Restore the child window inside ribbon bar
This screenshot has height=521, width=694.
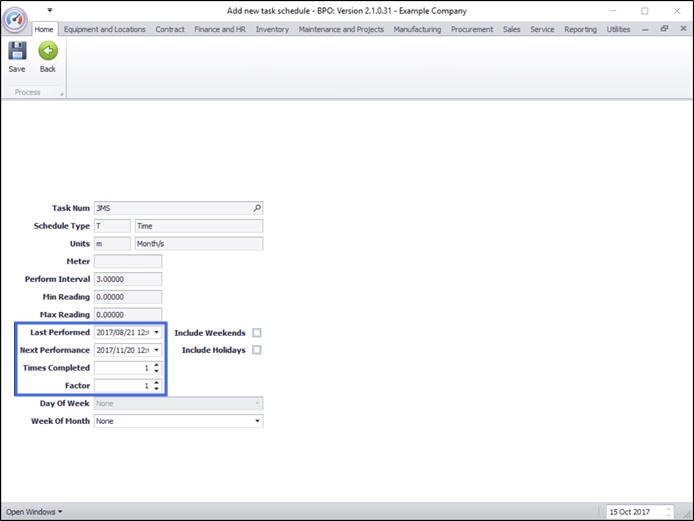pos(664,29)
